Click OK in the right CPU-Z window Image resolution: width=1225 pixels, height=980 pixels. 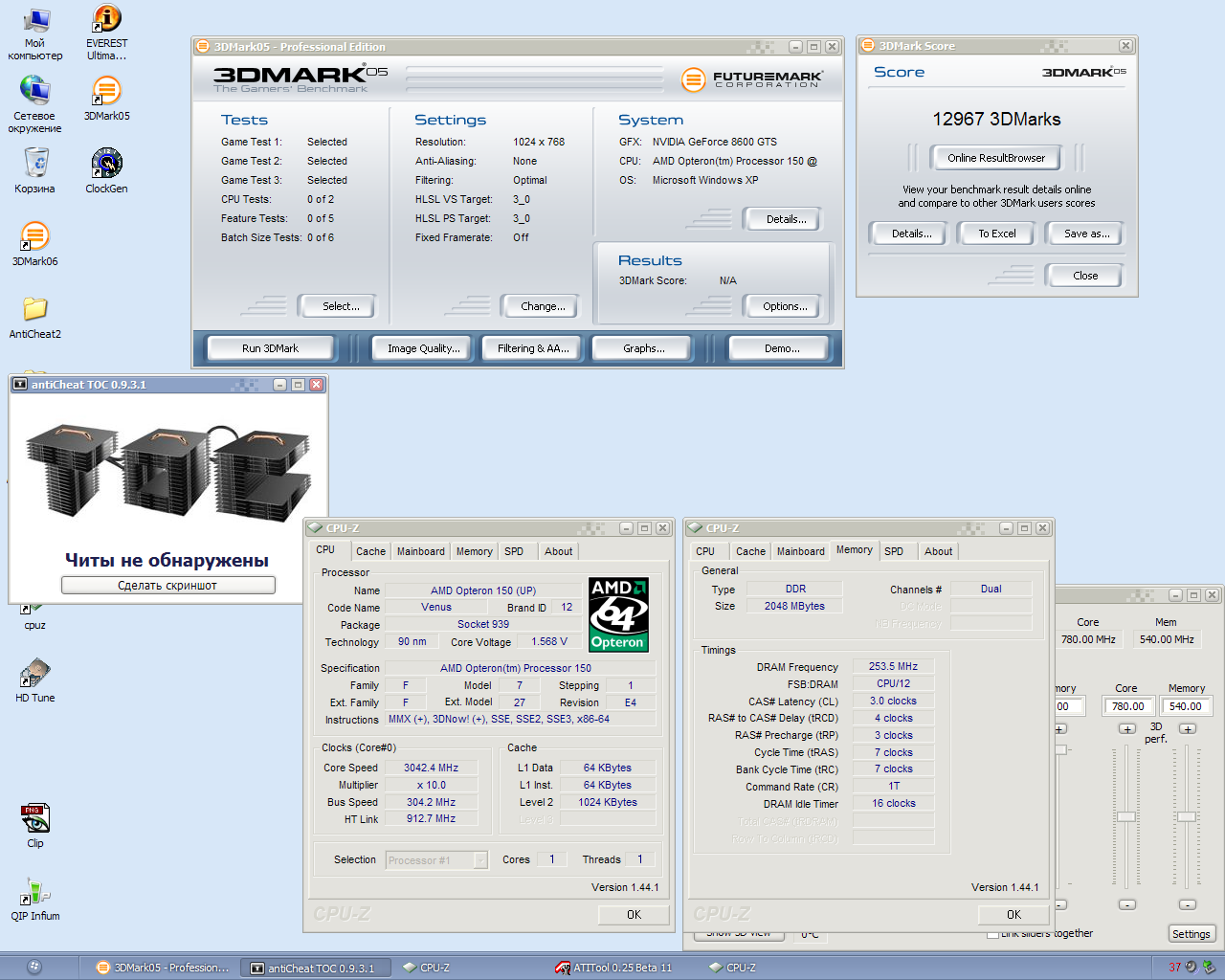(1013, 914)
